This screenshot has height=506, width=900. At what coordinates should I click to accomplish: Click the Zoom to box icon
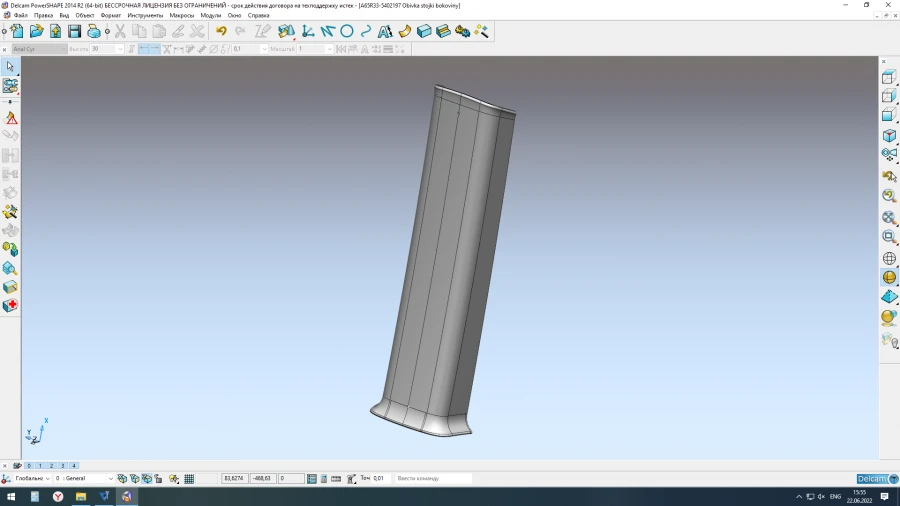(889, 237)
